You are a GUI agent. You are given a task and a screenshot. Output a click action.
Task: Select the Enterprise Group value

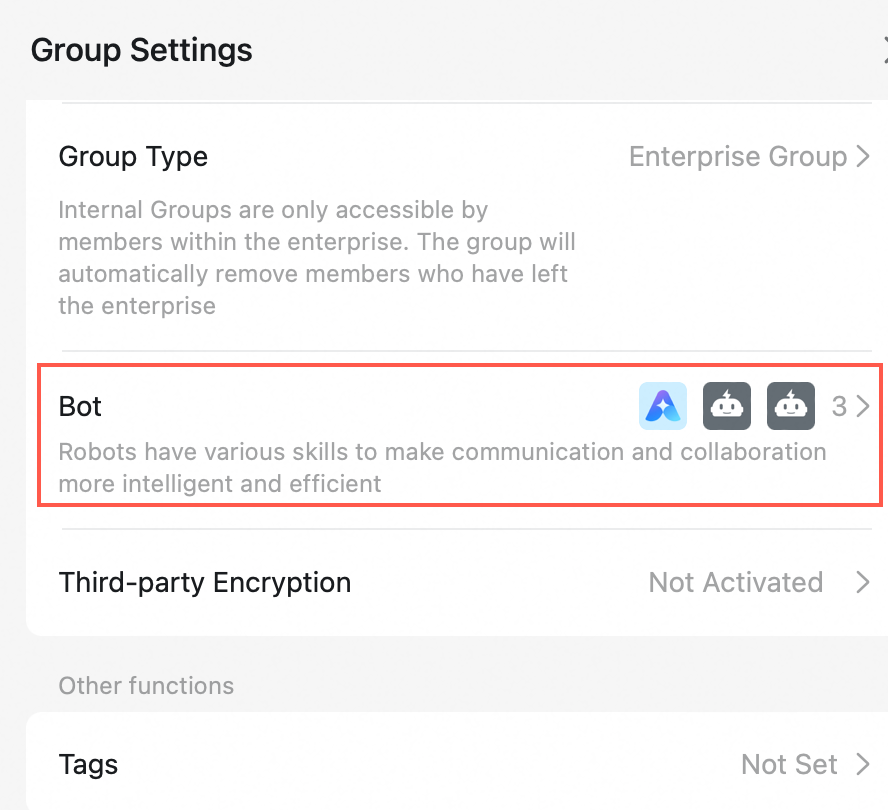pyautogui.click(x=737, y=157)
